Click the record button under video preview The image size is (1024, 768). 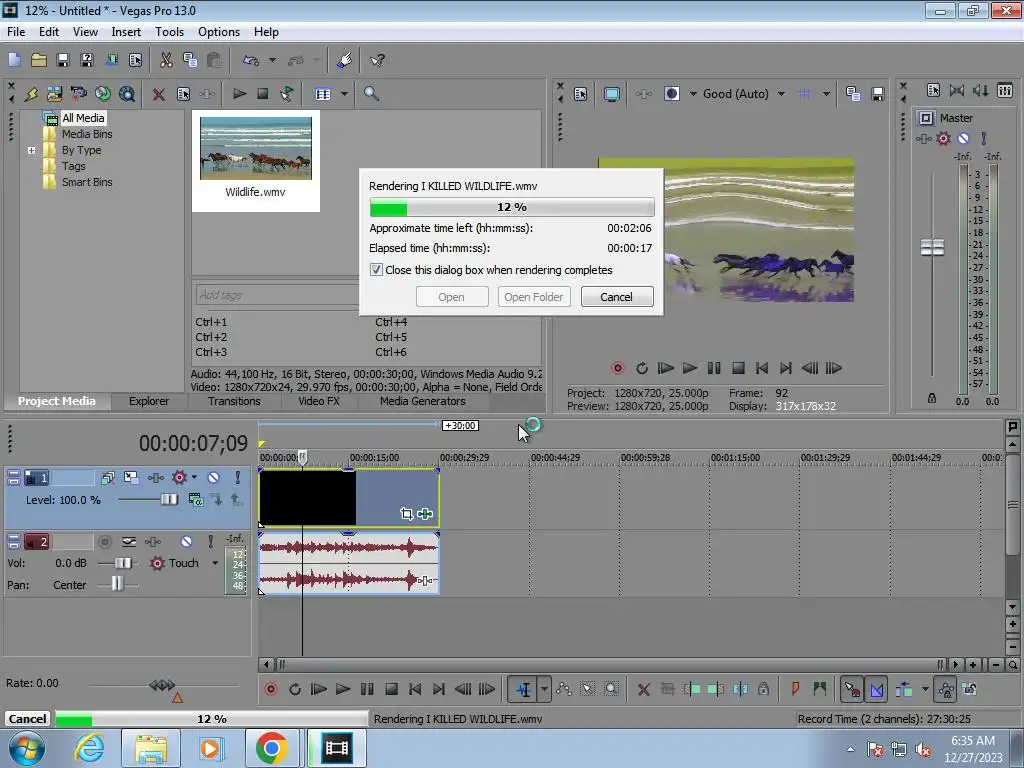pyautogui.click(x=617, y=368)
